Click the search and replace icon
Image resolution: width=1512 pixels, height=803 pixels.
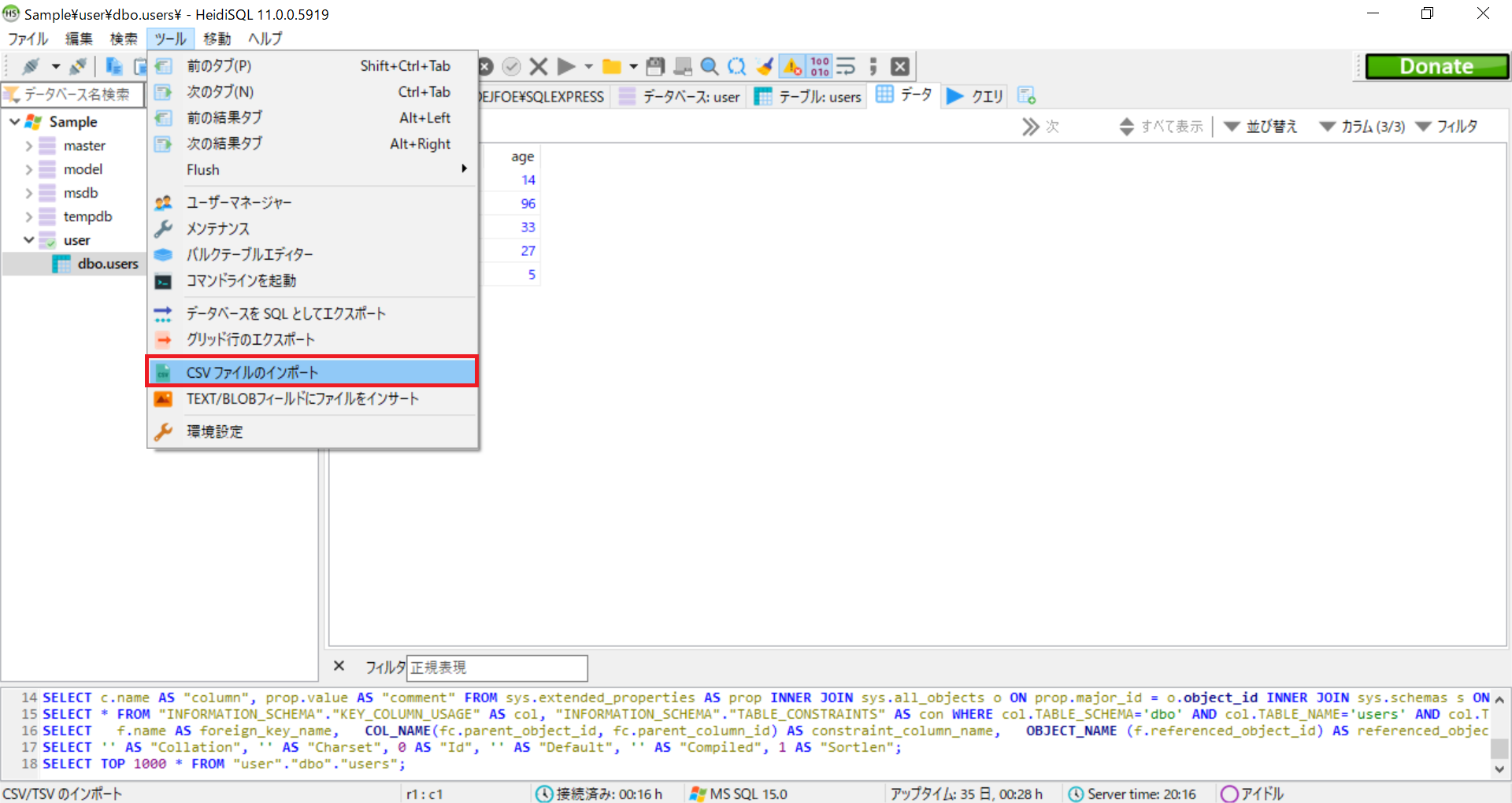click(736, 66)
